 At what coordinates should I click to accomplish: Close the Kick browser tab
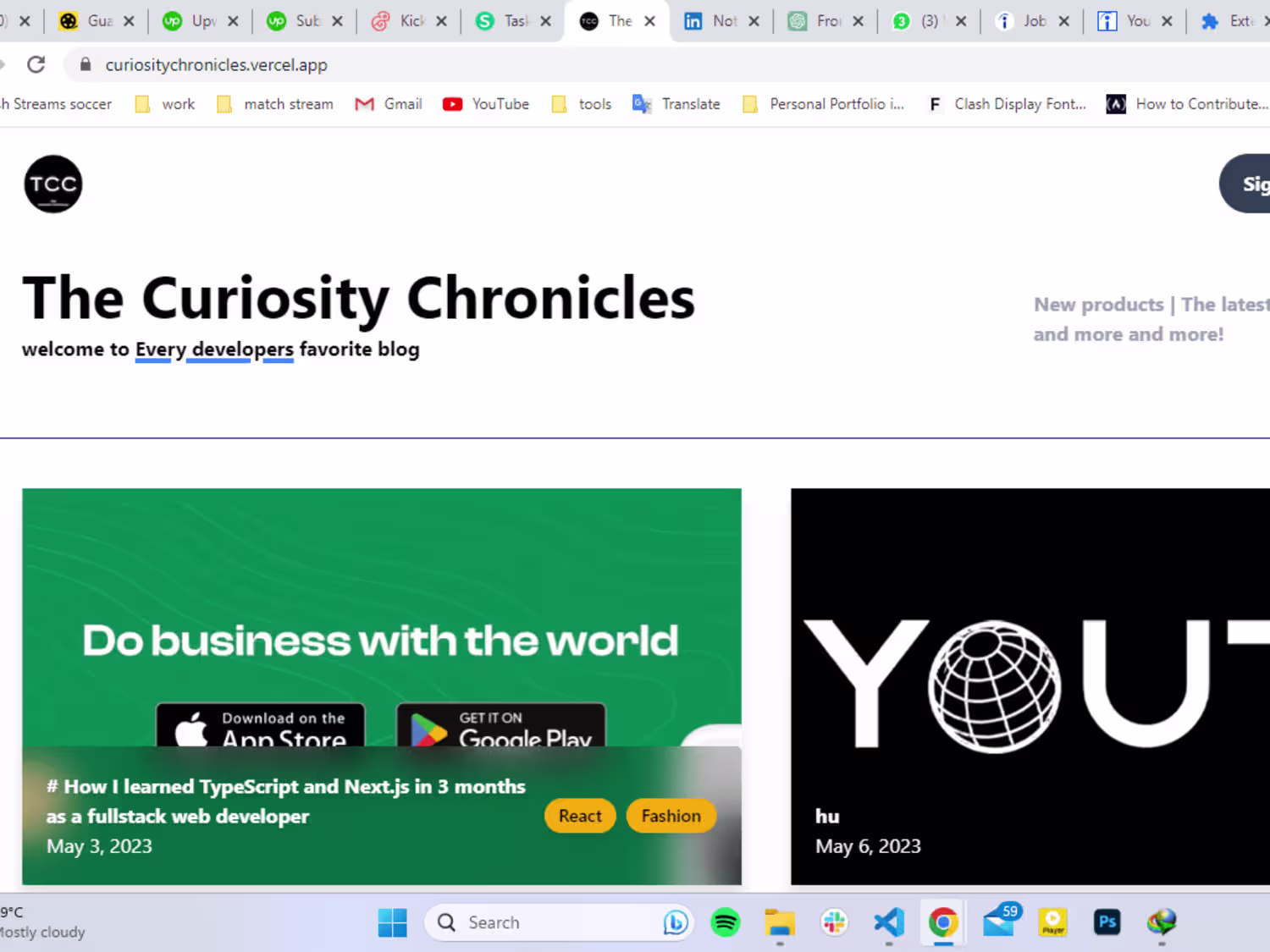[x=441, y=21]
